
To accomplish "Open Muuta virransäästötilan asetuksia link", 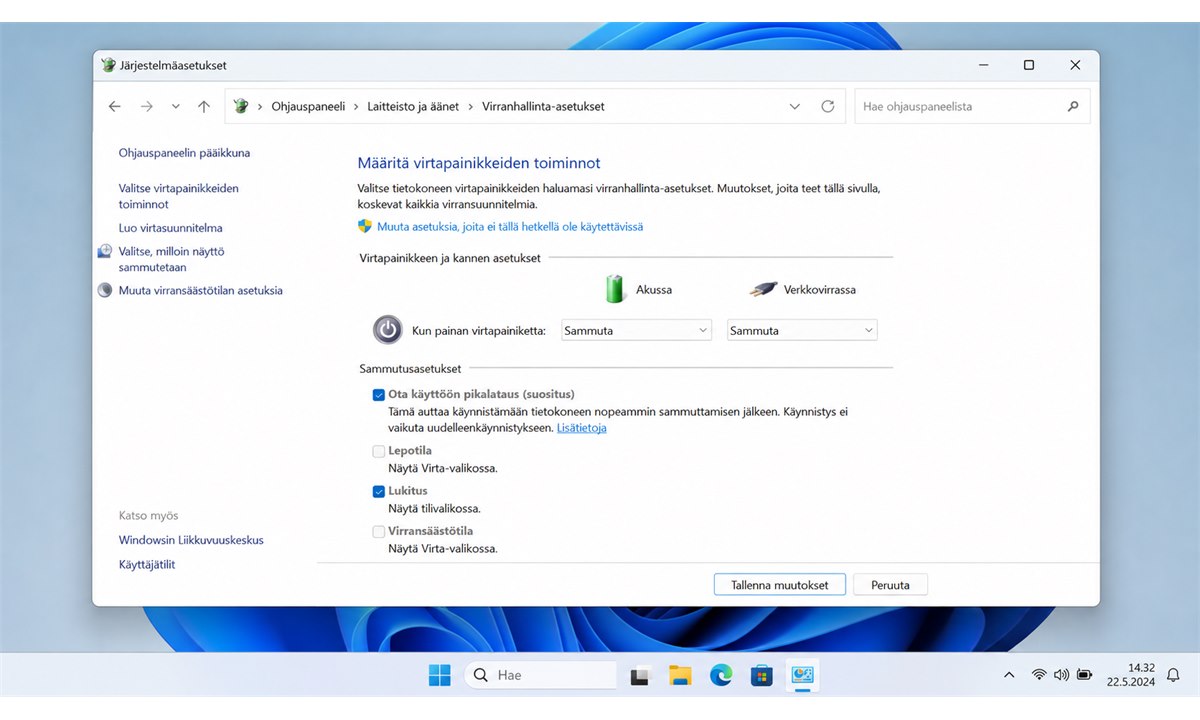I will [200, 291].
